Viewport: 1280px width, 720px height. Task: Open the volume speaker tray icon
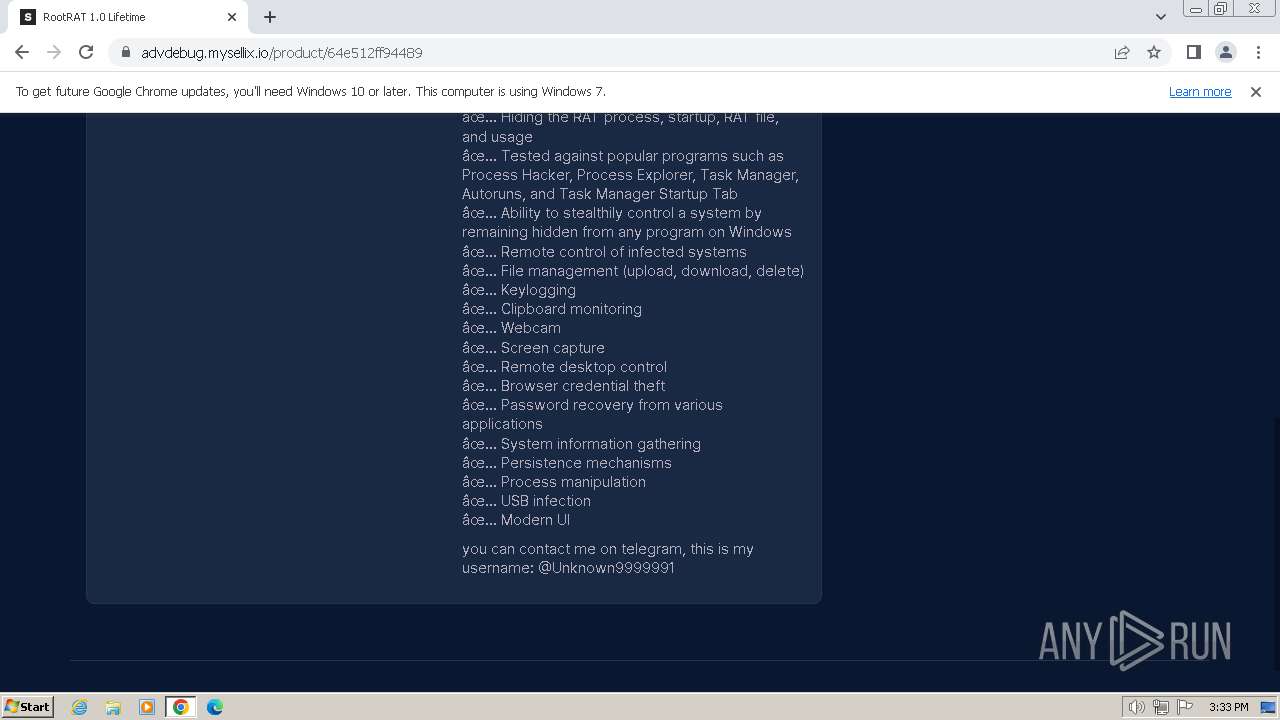point(1137,707)
